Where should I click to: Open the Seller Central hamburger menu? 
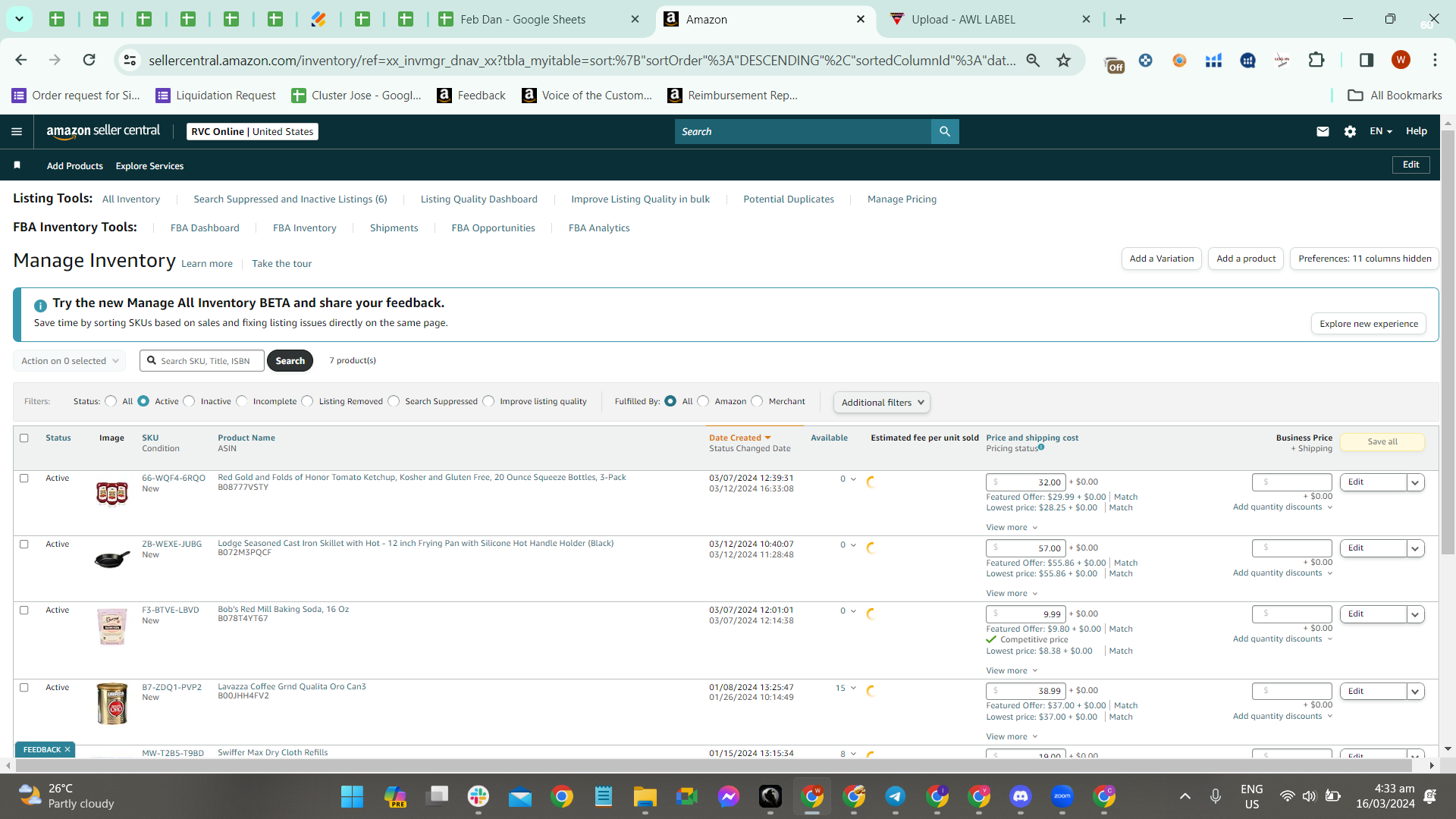(17, 131)
